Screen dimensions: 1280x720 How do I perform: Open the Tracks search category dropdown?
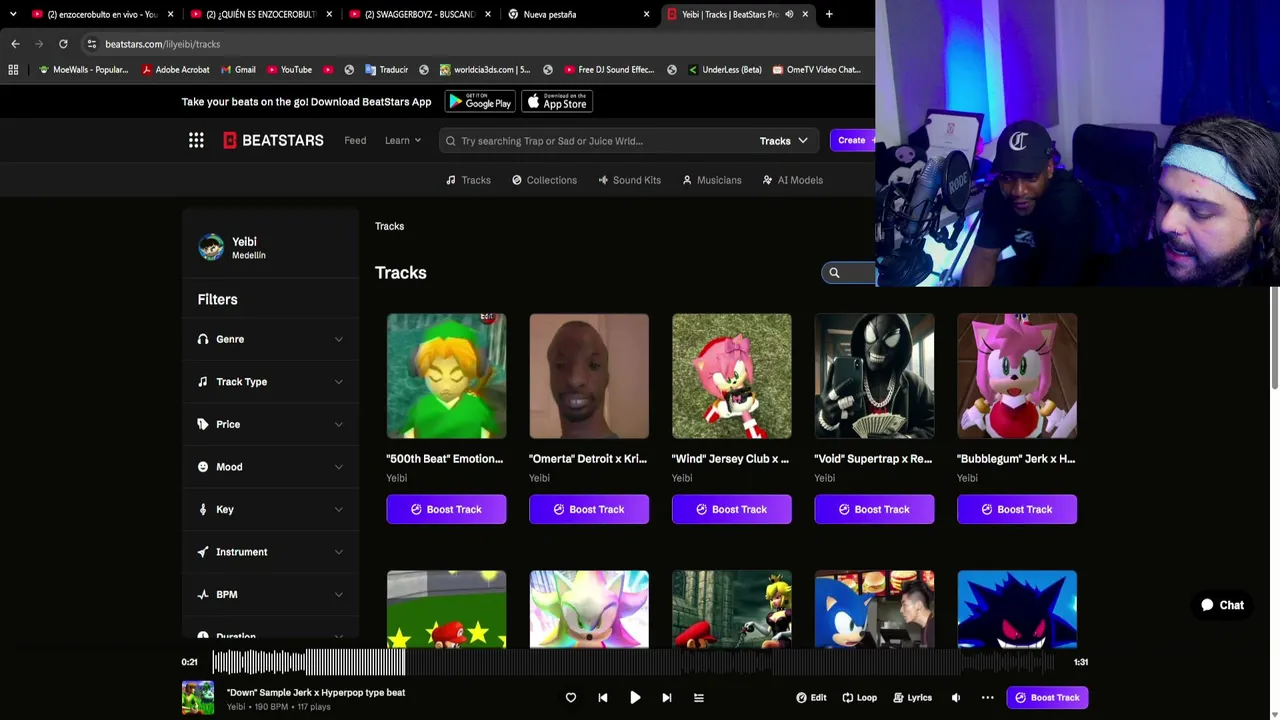click(x=783, y=141)
